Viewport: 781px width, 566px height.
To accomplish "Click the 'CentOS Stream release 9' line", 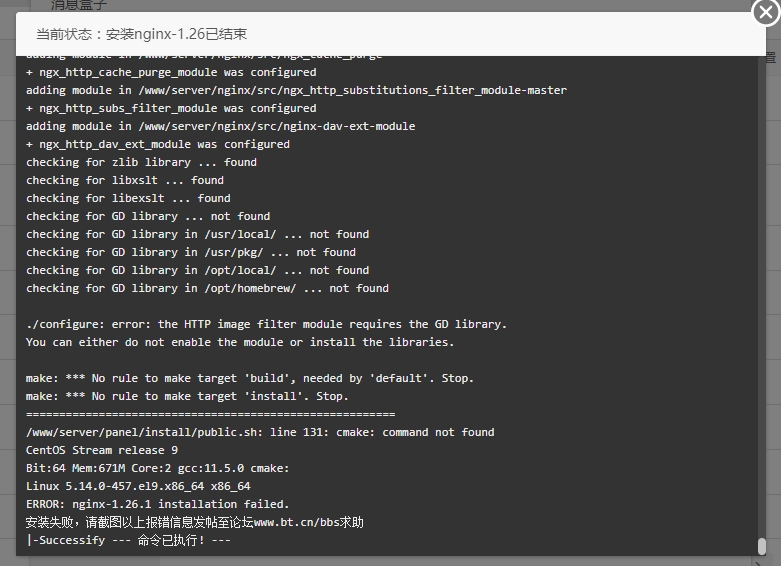I will [102, 450].
